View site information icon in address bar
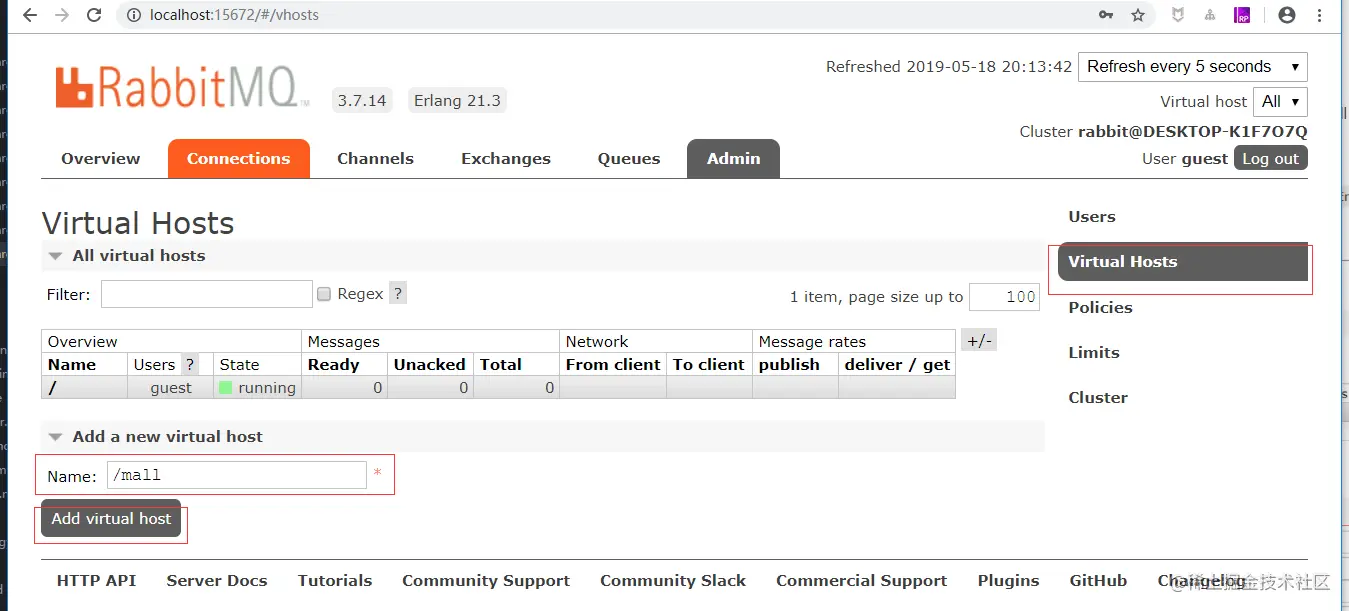 pyautogui.click(x=134, y=15)
